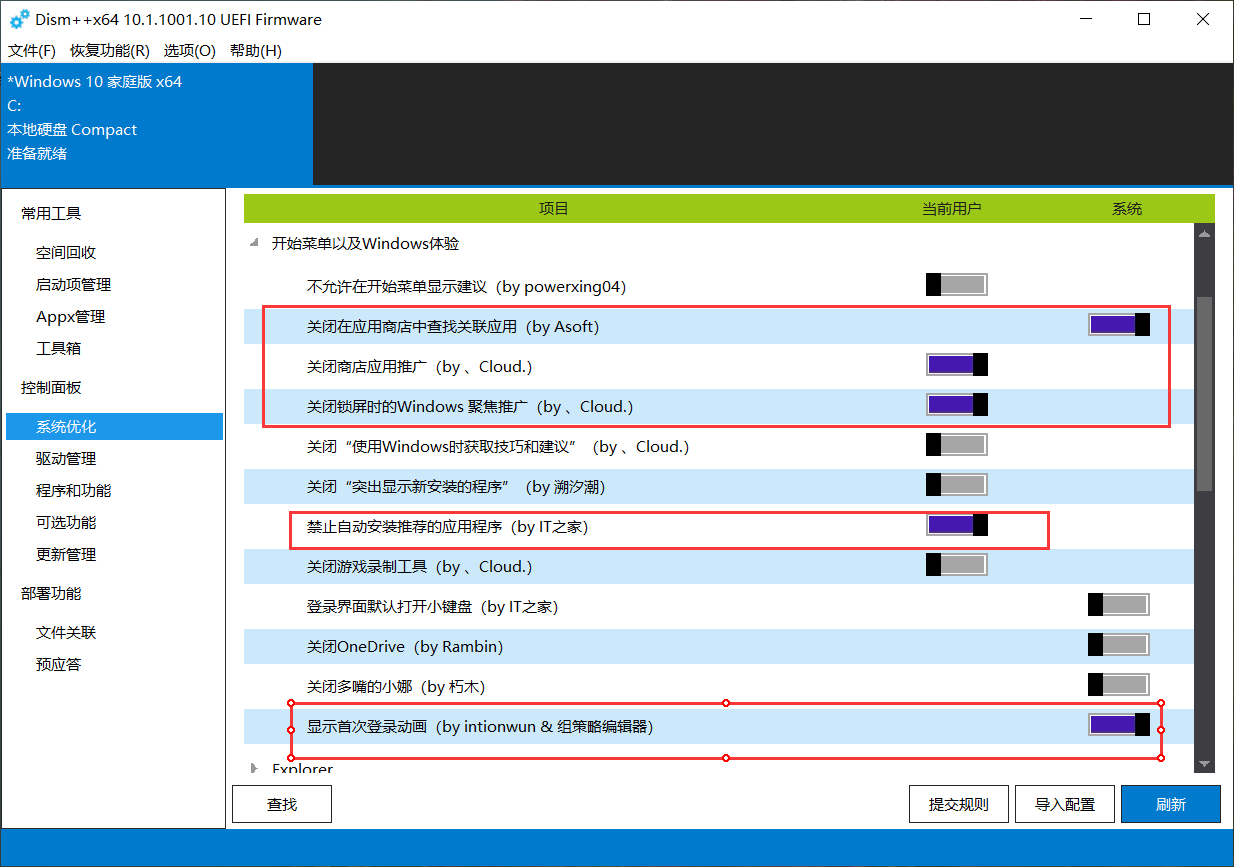The image size is (1234, 867).
Task: Open 驱动管理 in the sidebar
Action: pyautogui.click(x=66, y=459)
